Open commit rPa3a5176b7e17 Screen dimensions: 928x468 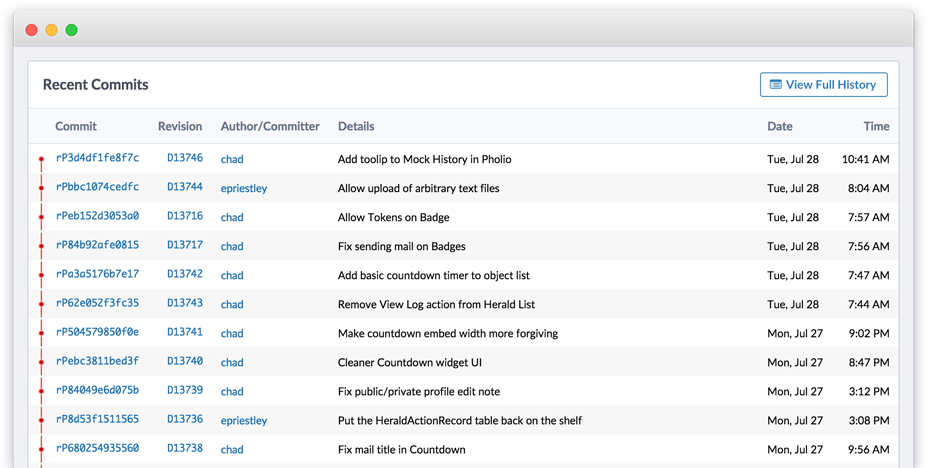pos(97,274)
